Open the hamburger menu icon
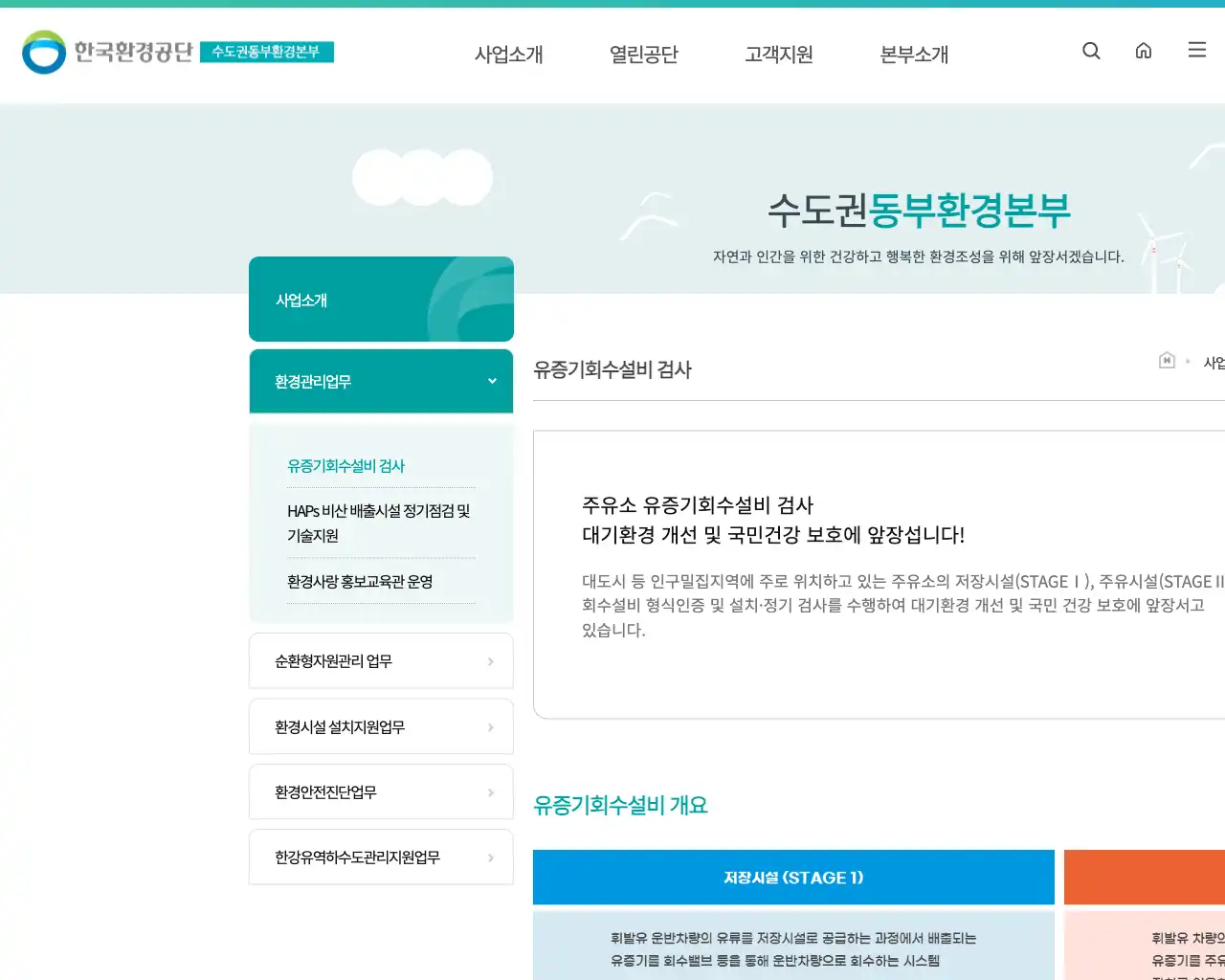Image resolution: width=1225 pixels, height=980 pixels. [x=1196, y=51]
